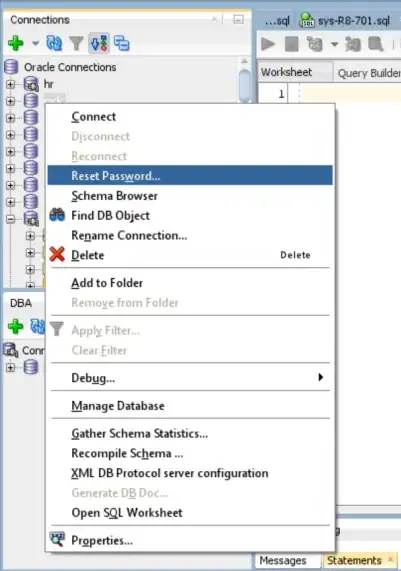
Task: Open Properties... from the context menu
Action: click(x=190, y=540)
